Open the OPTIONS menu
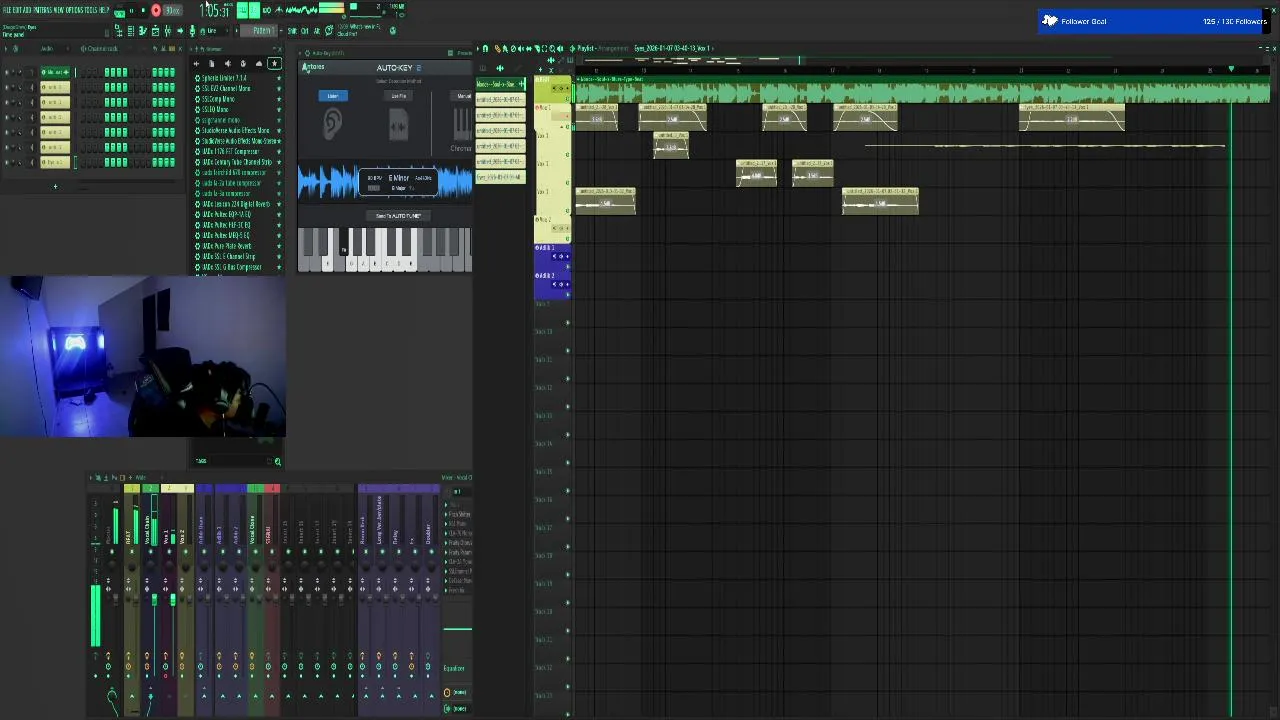Screen dimensions: 1280x720 coord(73,10)
